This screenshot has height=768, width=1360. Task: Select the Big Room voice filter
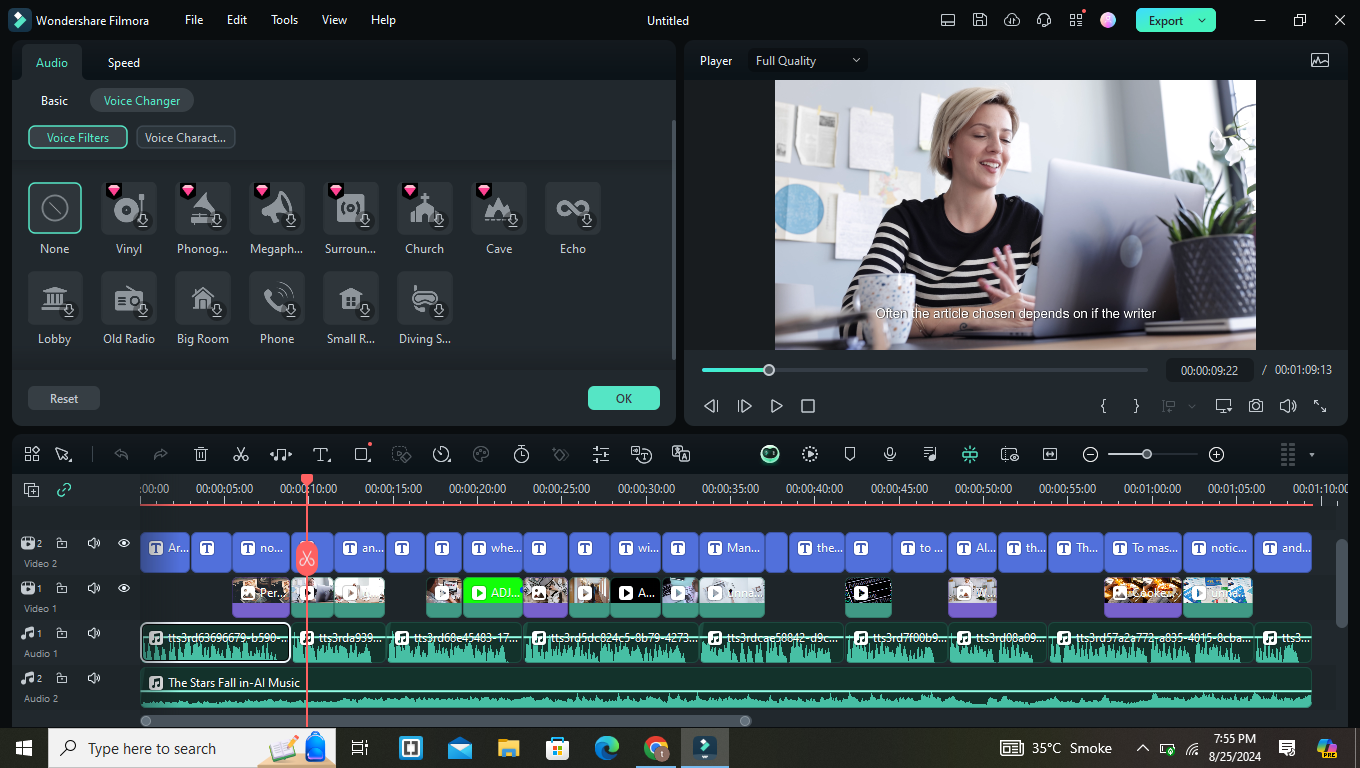[203, 299]
